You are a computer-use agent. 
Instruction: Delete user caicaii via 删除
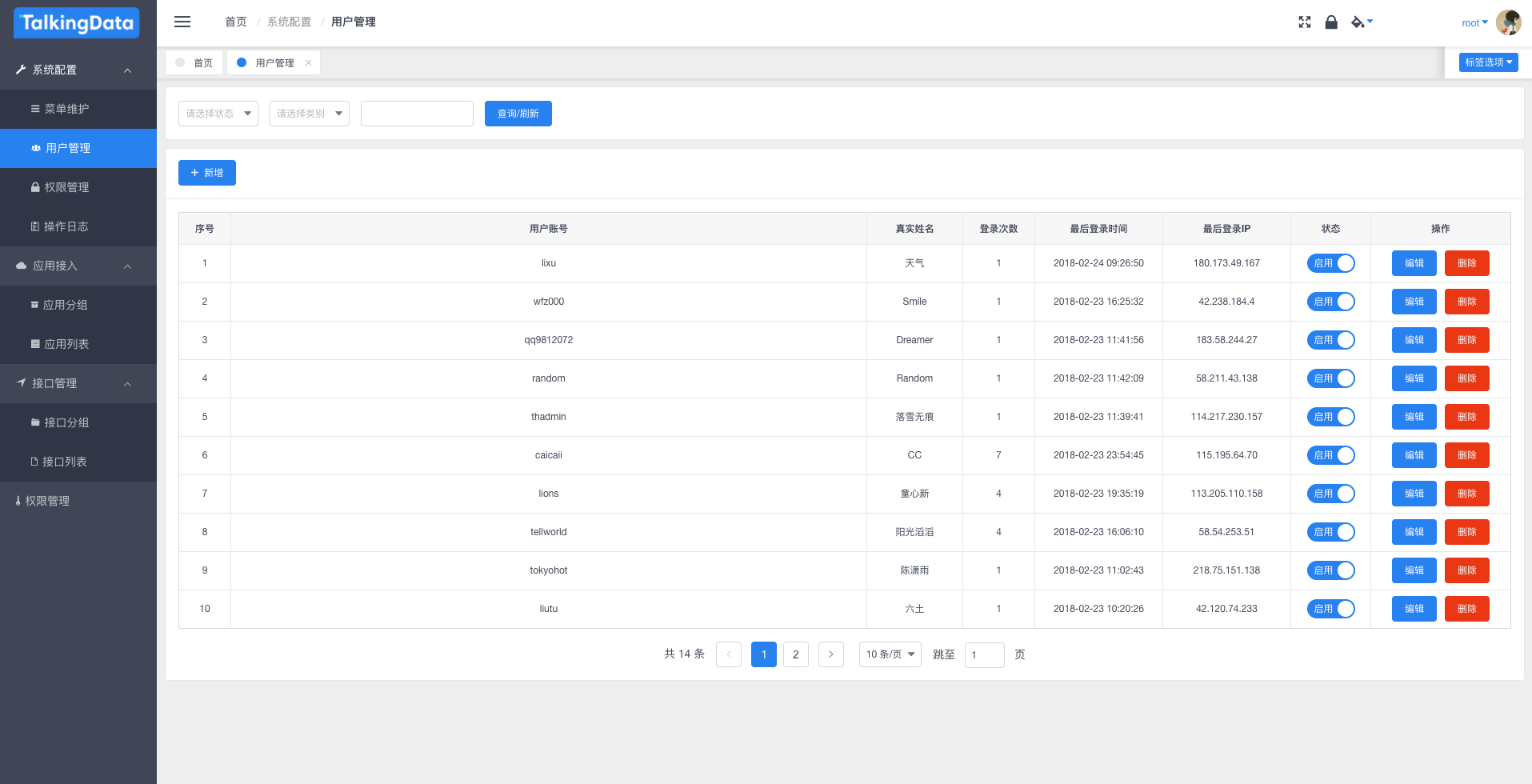click(x=1467, y=455)
